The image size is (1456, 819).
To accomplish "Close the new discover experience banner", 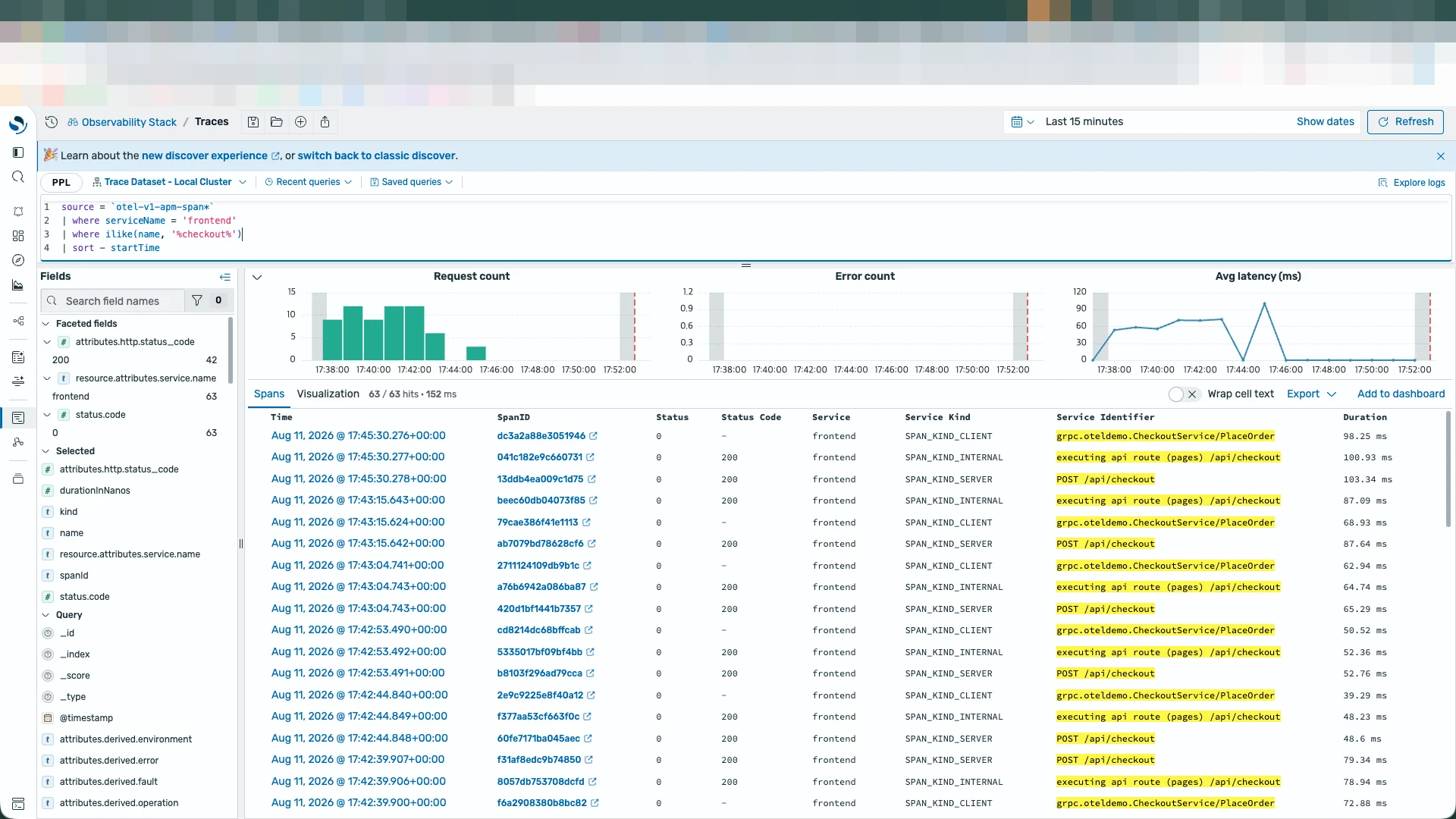I will 1441,156.
